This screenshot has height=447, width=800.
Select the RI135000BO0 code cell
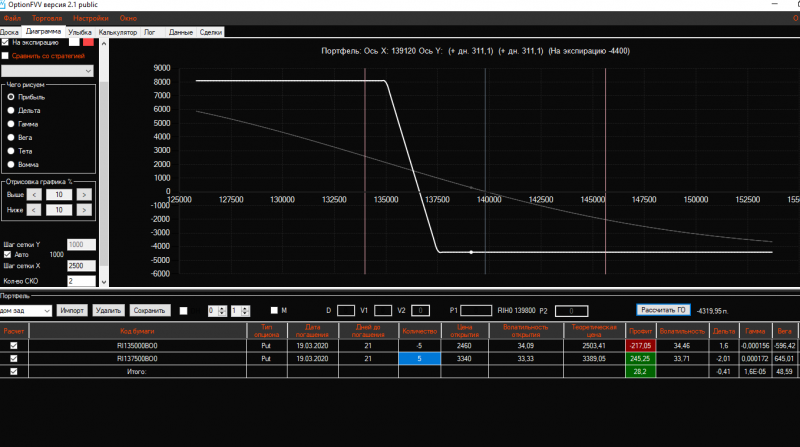pyautogui.click(x=137, y=345)
